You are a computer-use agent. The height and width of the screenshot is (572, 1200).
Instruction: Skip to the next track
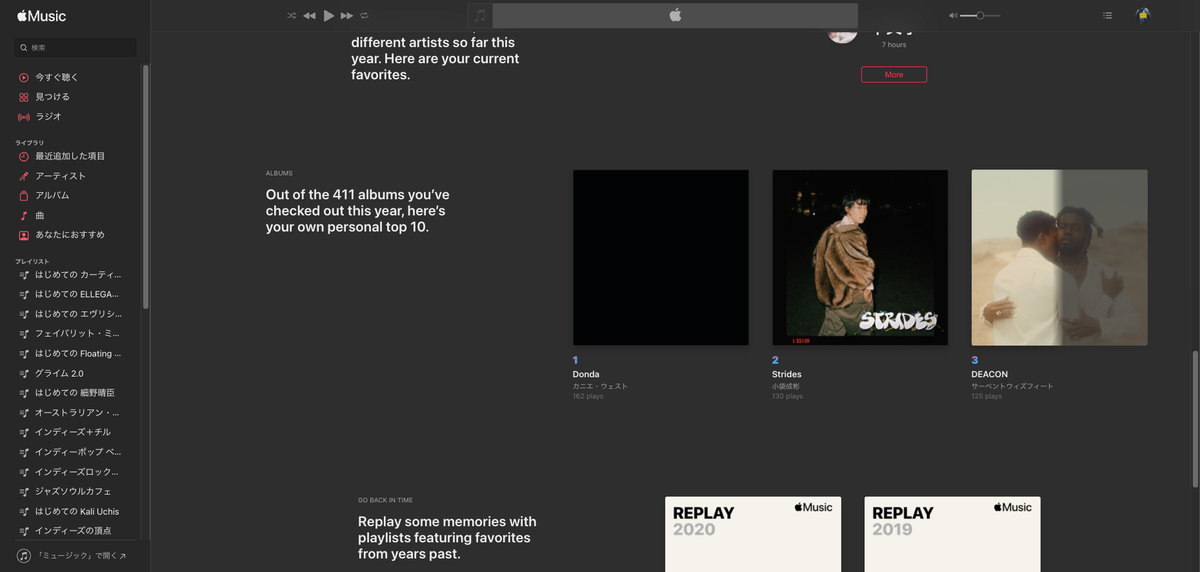(x=347, y=16)
